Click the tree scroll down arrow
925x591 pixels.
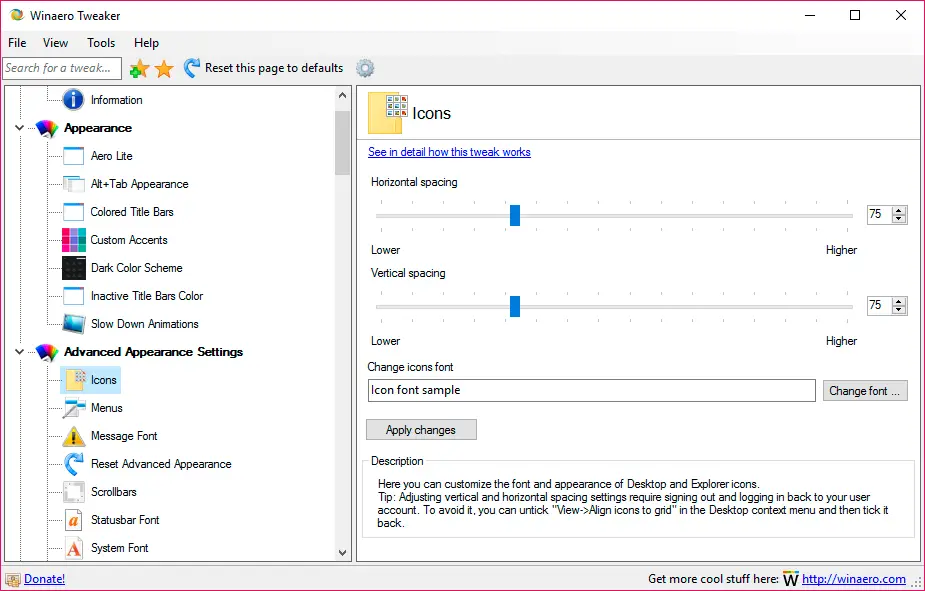[x=343, y=553]
